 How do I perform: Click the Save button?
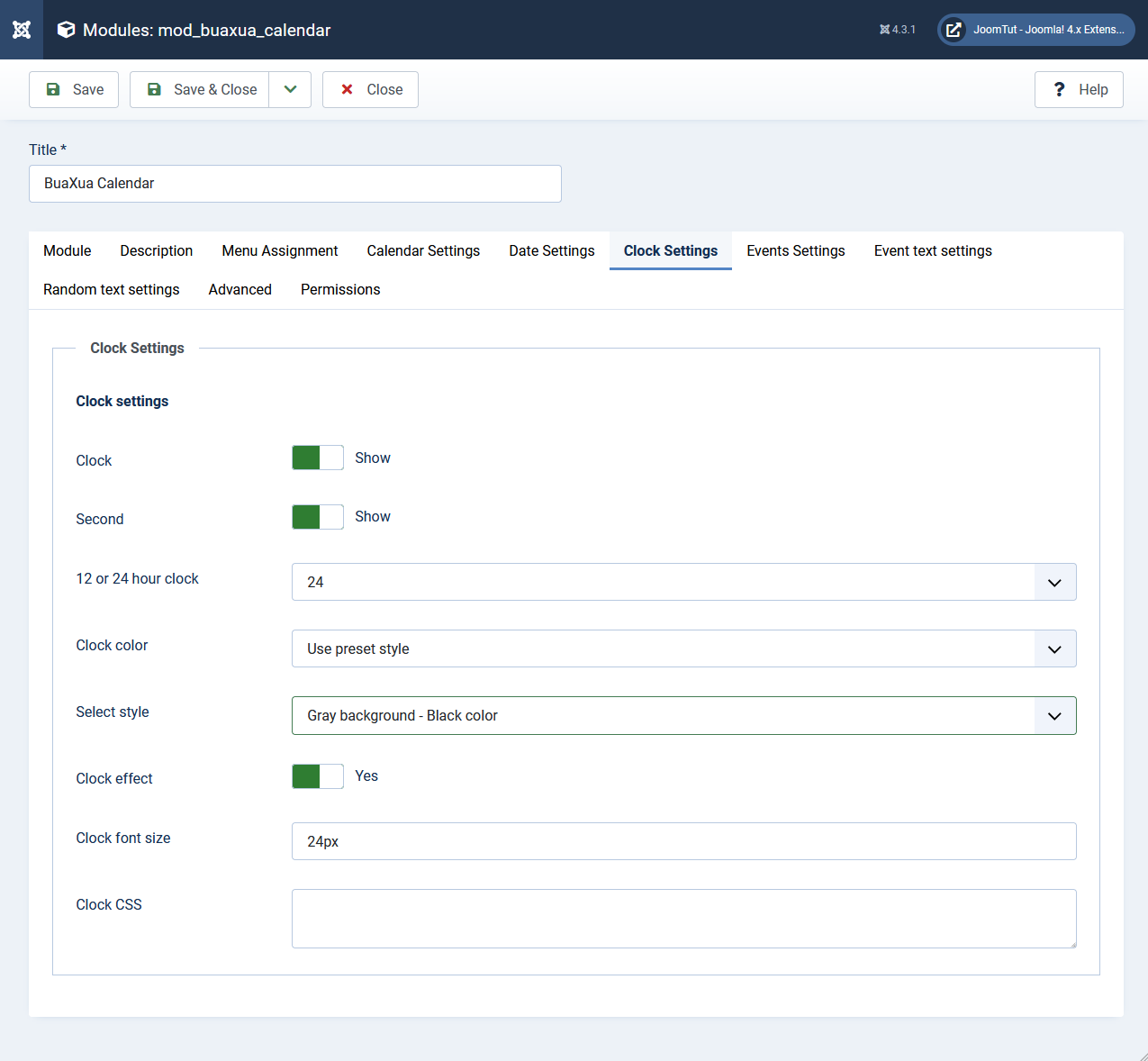coord(74,89)
